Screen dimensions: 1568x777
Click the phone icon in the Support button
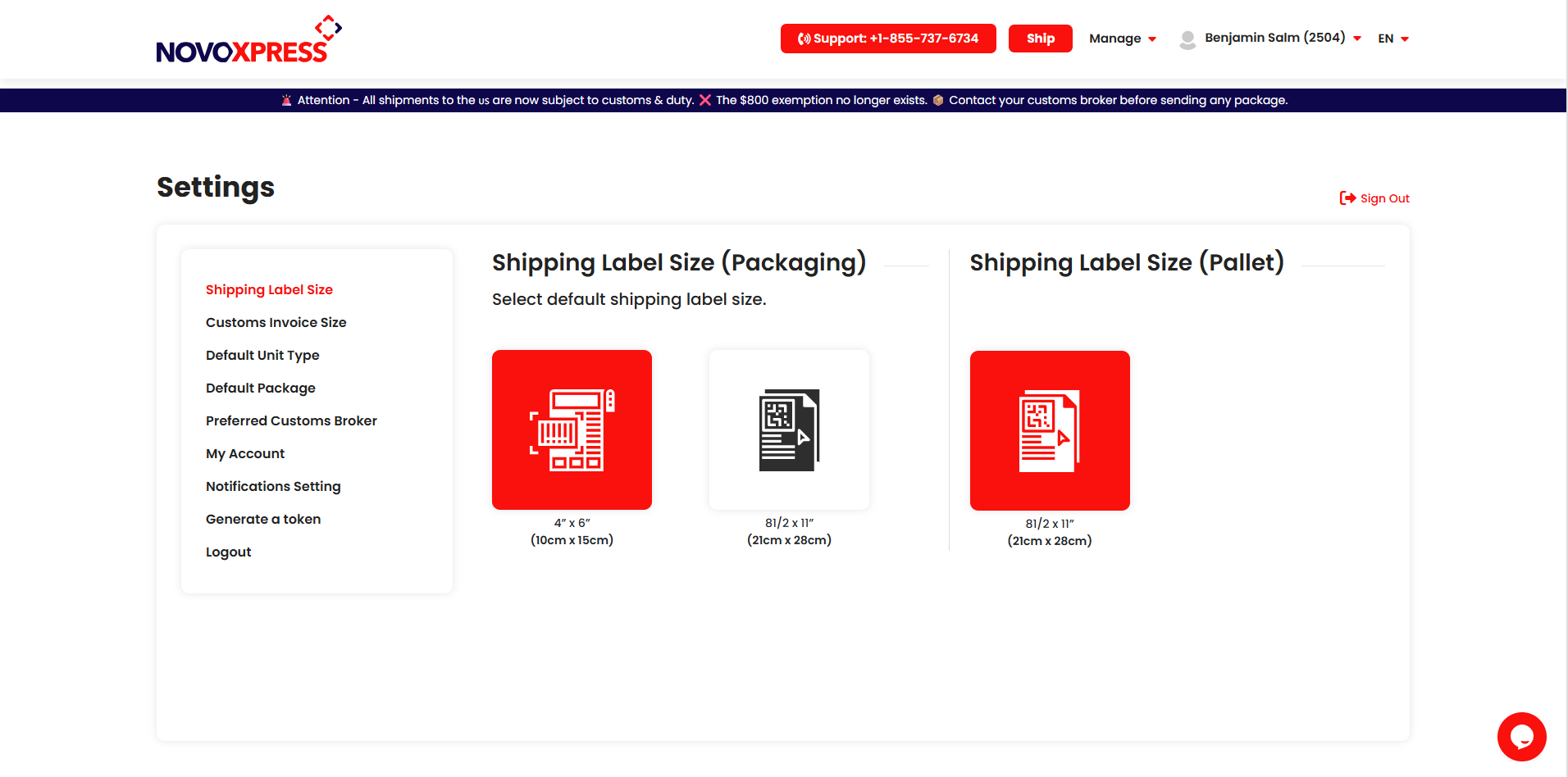(x=805, y=38)
